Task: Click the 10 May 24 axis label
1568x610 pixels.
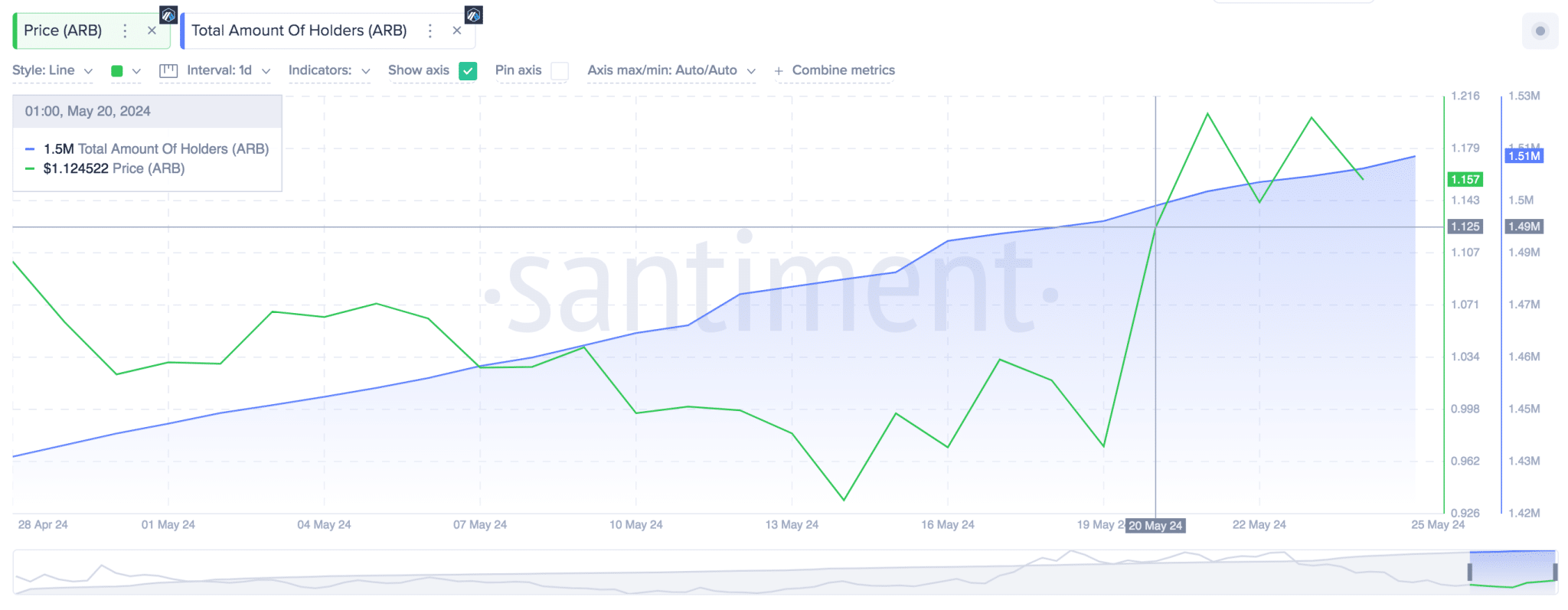Action: 636,525
